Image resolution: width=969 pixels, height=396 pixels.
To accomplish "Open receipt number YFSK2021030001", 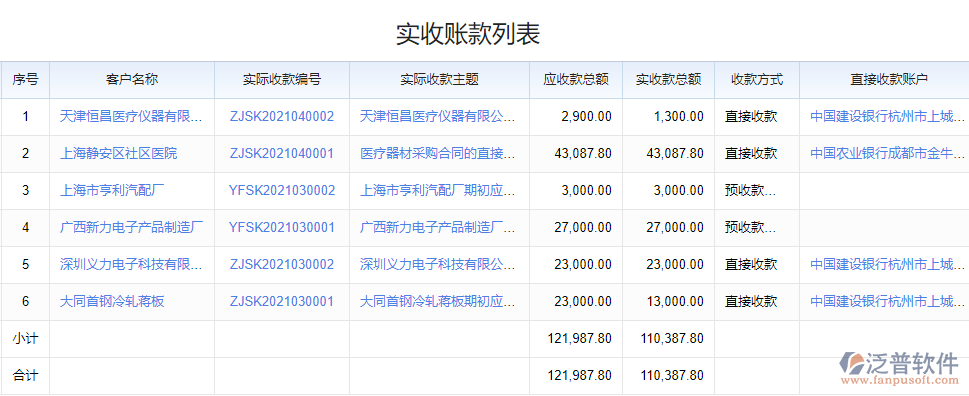I will coord(282,227).
